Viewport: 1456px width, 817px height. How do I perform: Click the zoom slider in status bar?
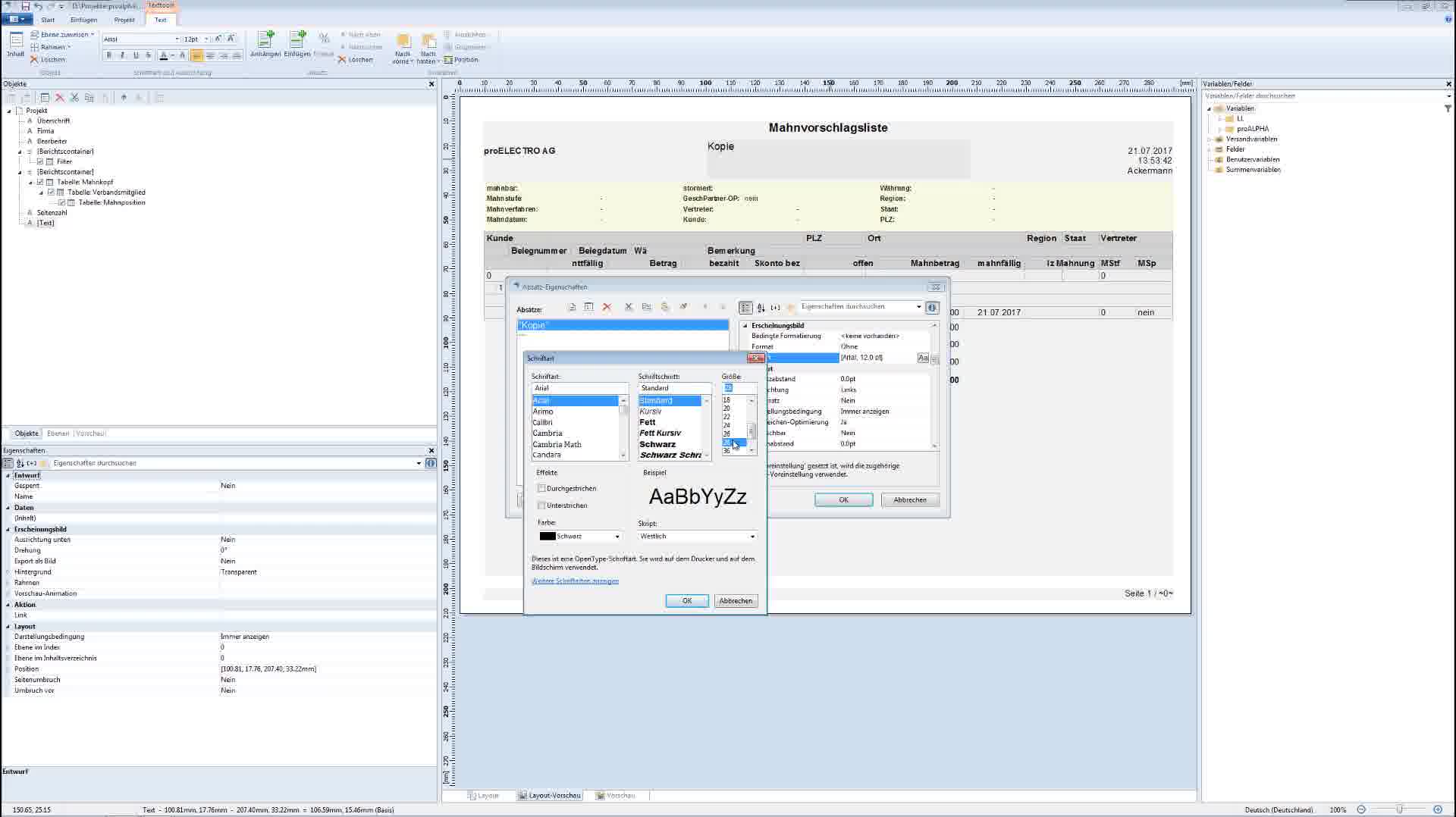click(x=1399, y=809)
